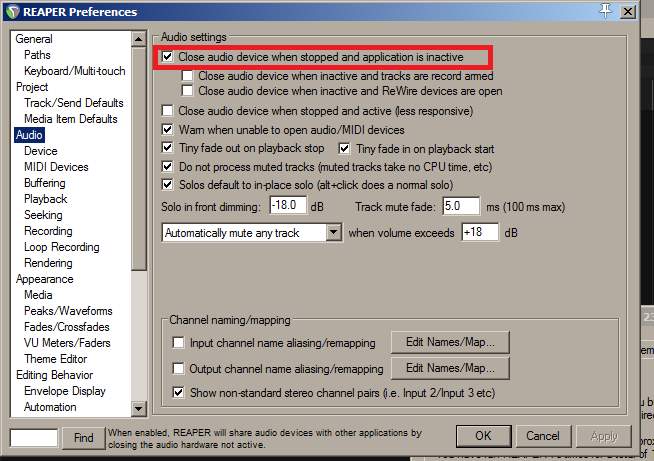Click the Track mute fade ms field
The width and height of the screenshot is (654, 461).
461,206
